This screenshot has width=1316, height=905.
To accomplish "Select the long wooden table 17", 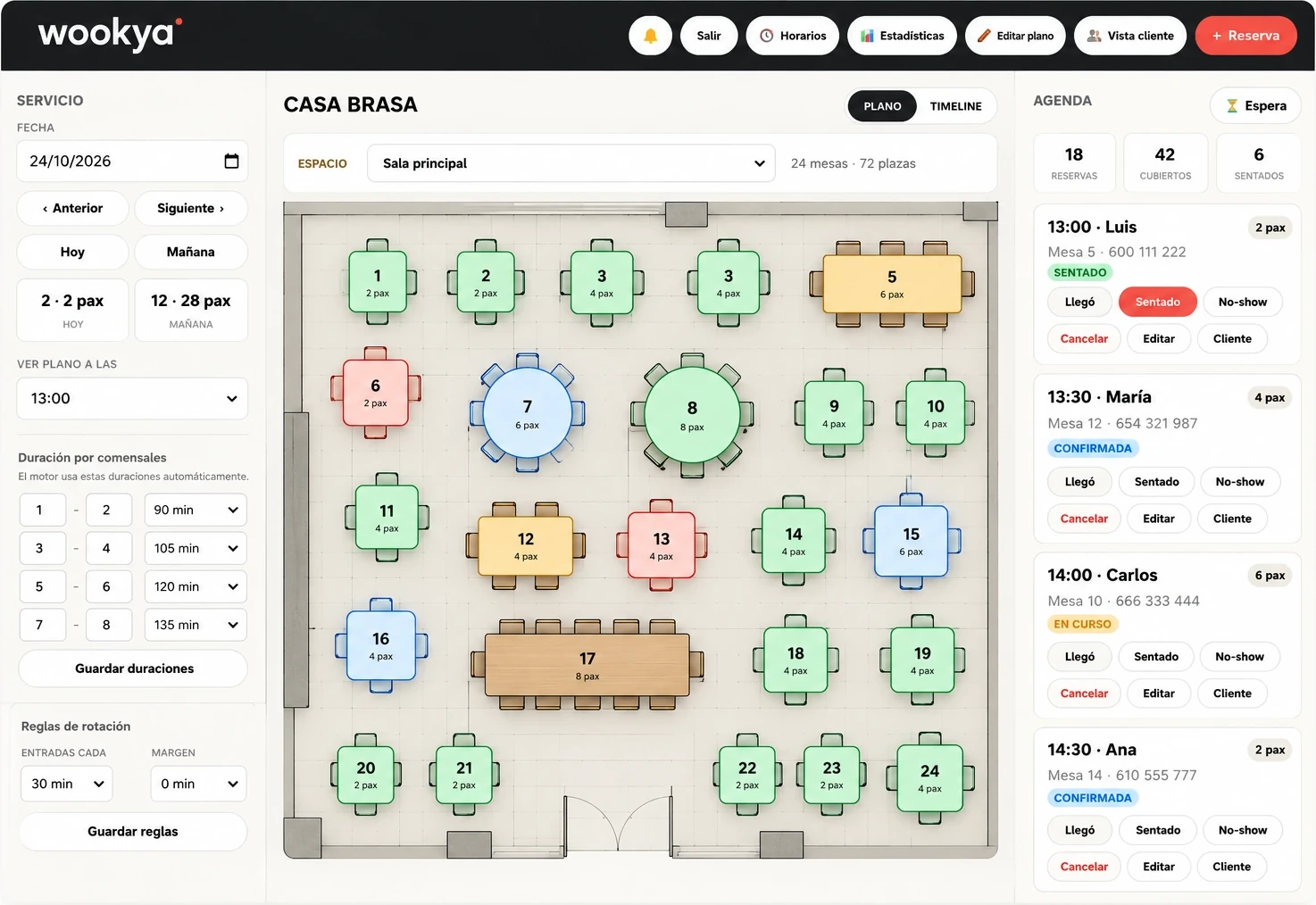I will (587, 665).
